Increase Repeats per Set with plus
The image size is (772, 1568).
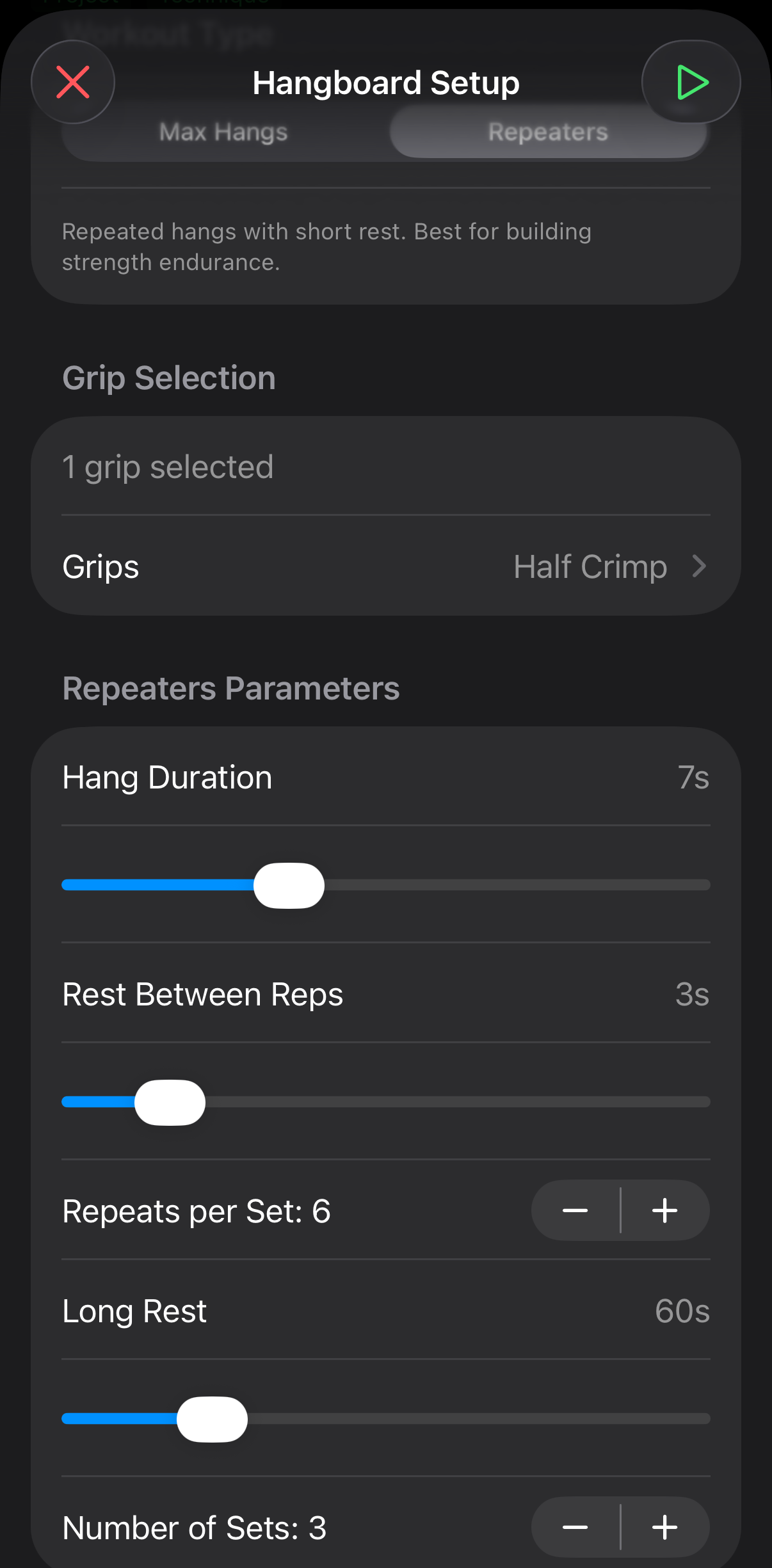click(x=664, y=1210)
